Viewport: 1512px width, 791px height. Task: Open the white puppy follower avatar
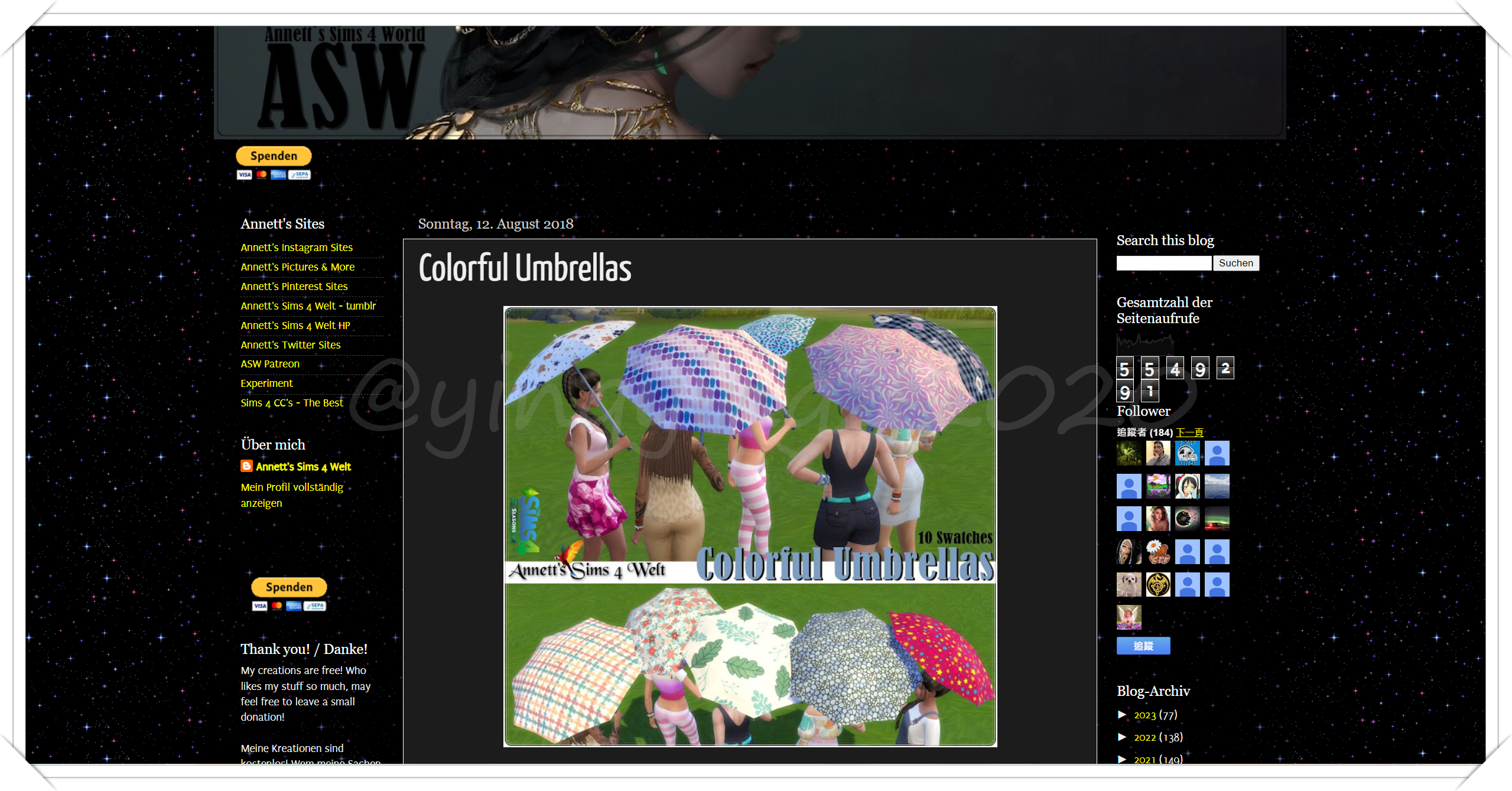1129,584
